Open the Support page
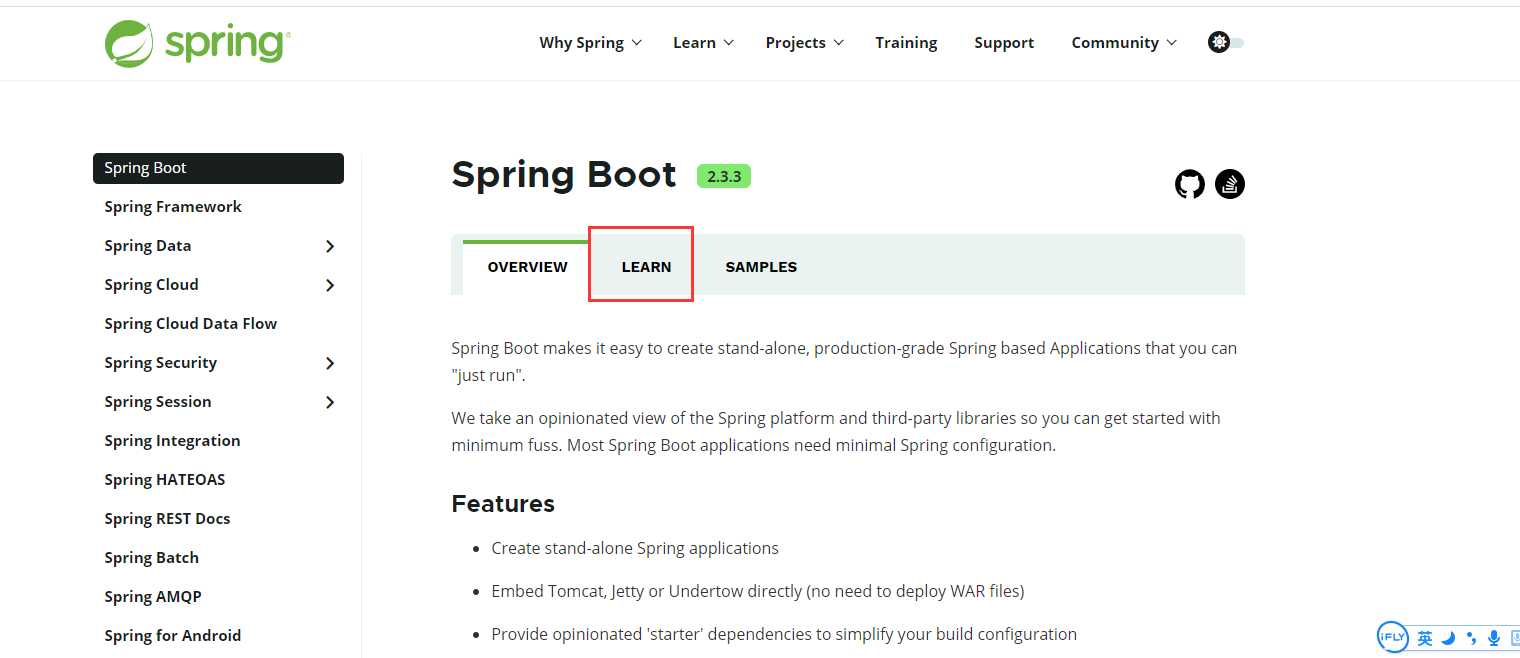Image resolution: width=1520 pixels, height=658 pixels. [1004, 43]
